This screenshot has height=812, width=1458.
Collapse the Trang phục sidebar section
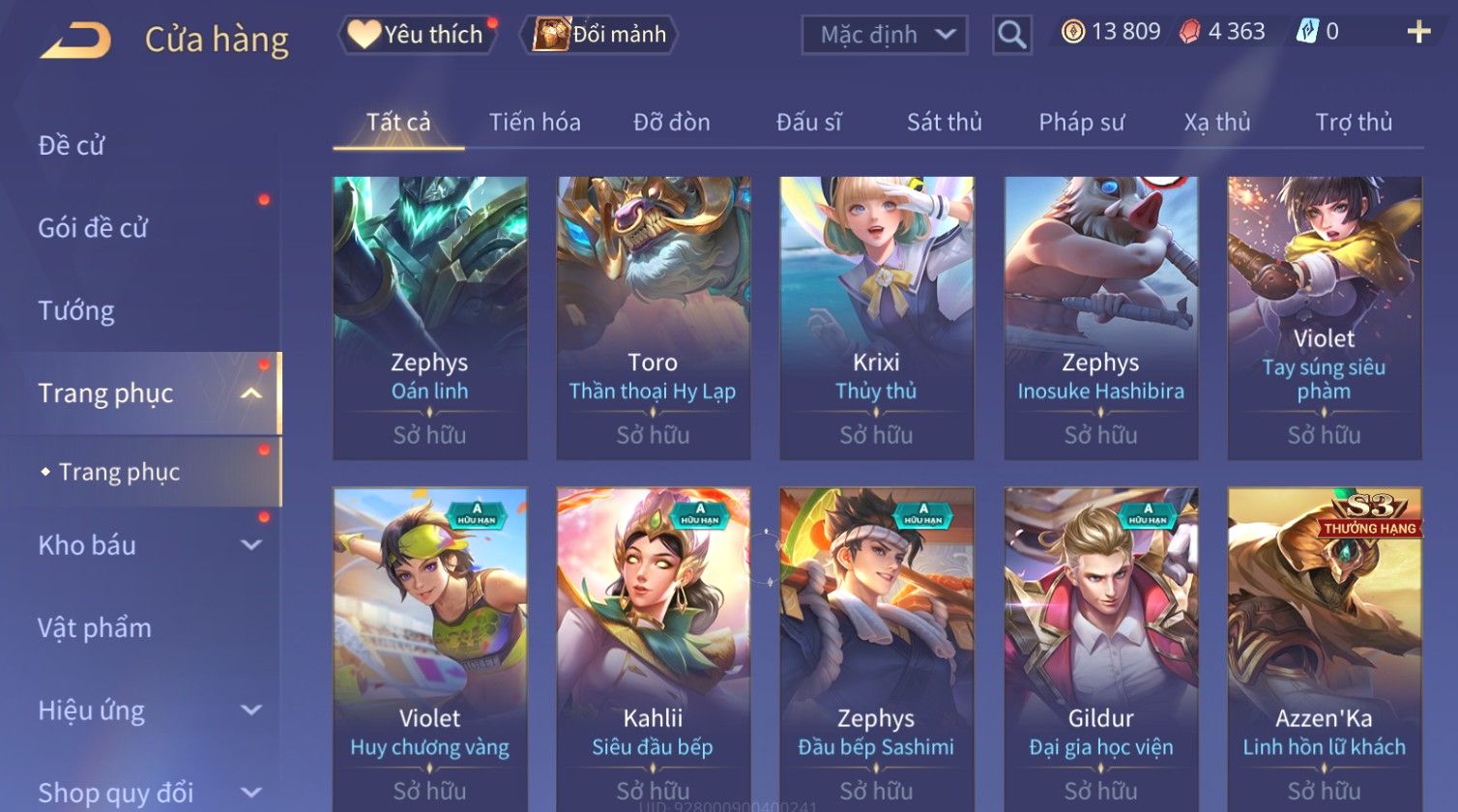click(250, 393)
